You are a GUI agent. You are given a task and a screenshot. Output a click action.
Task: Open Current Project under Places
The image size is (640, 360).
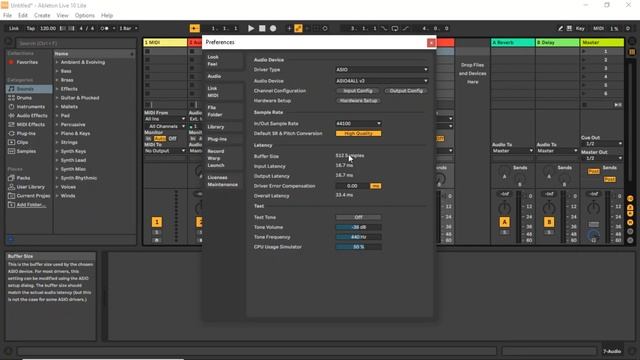33,196
